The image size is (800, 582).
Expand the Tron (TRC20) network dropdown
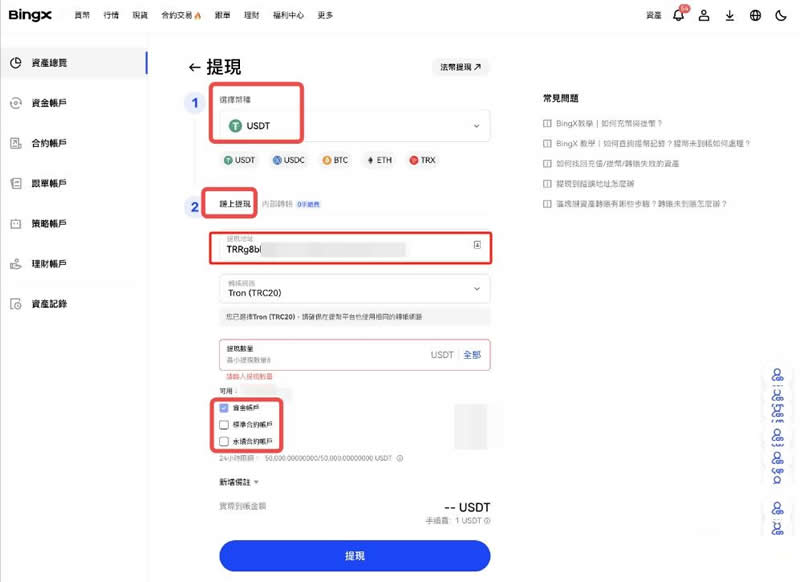[x=354, y=290]
